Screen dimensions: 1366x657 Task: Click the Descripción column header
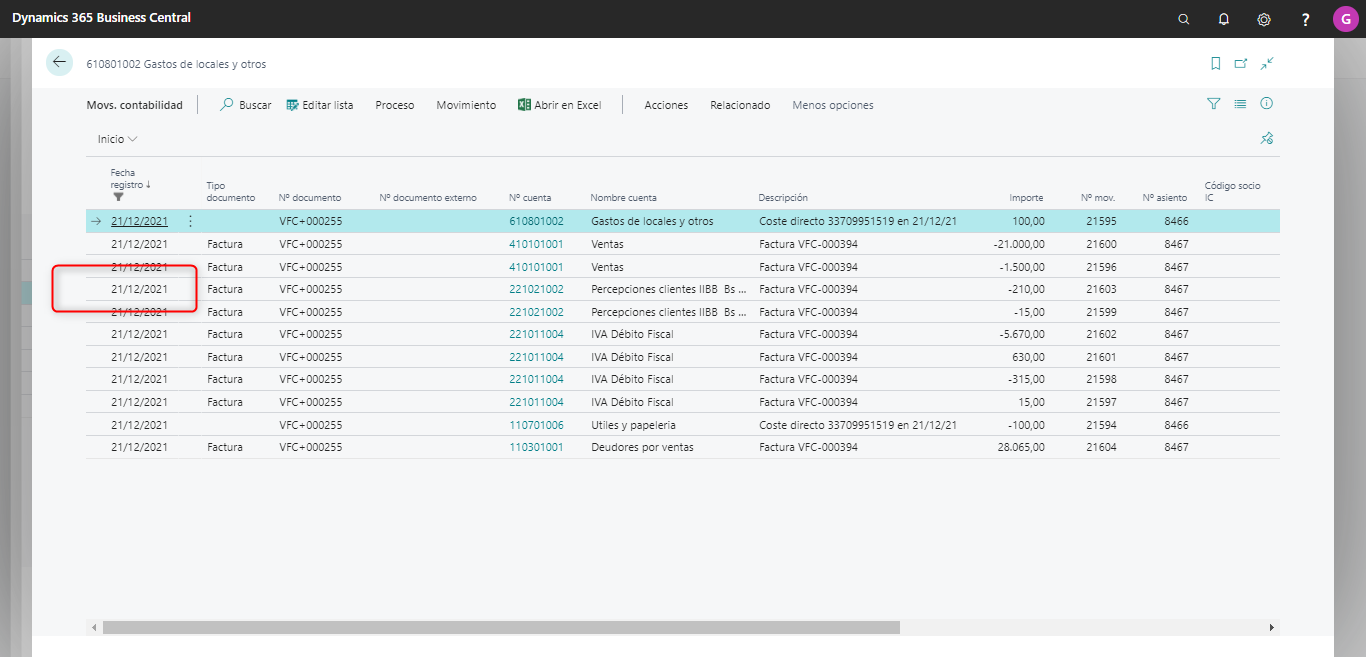[x=783, y=198]
